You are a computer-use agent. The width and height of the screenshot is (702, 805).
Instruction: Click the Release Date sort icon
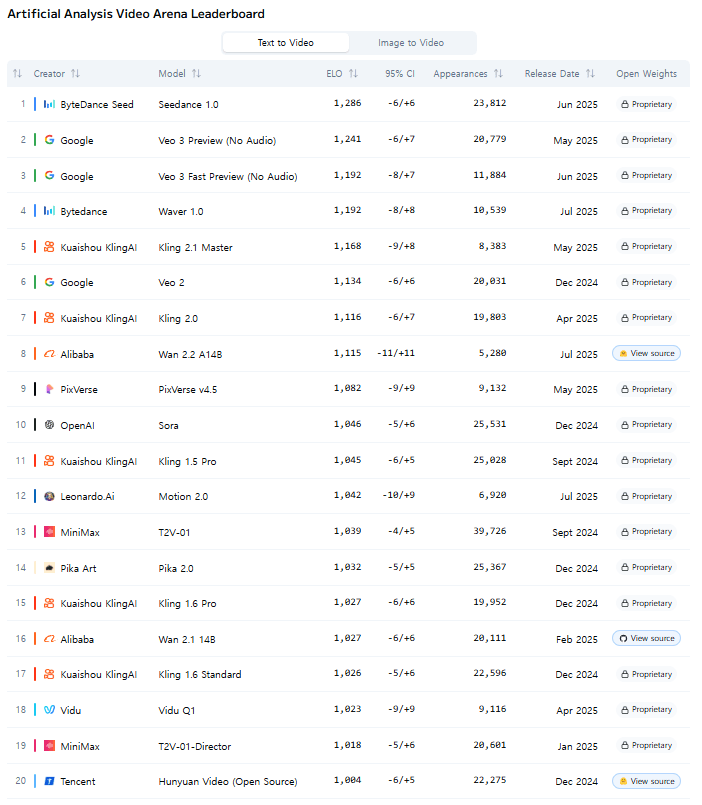point(590,74)
